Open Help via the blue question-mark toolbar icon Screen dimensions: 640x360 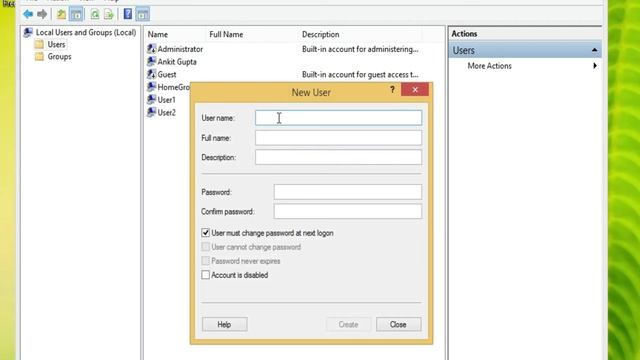click(x=128, y=14)
